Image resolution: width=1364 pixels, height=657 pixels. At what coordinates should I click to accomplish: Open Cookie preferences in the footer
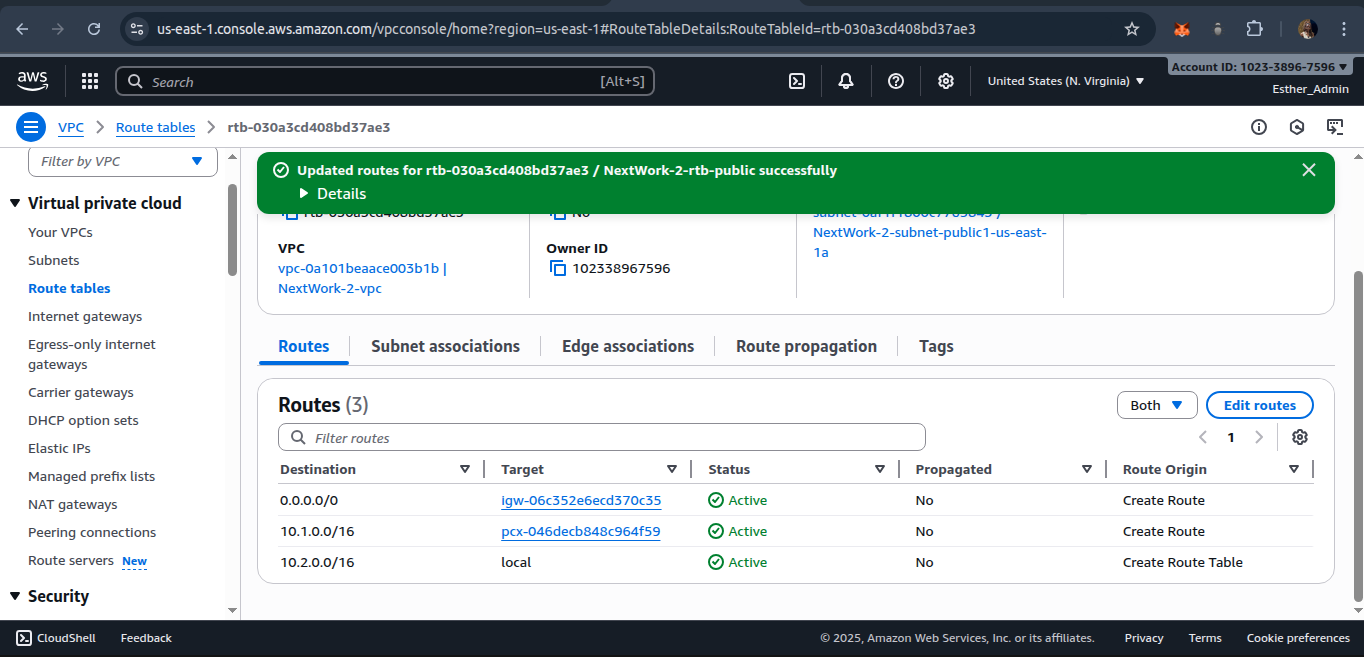point(1298,638)
